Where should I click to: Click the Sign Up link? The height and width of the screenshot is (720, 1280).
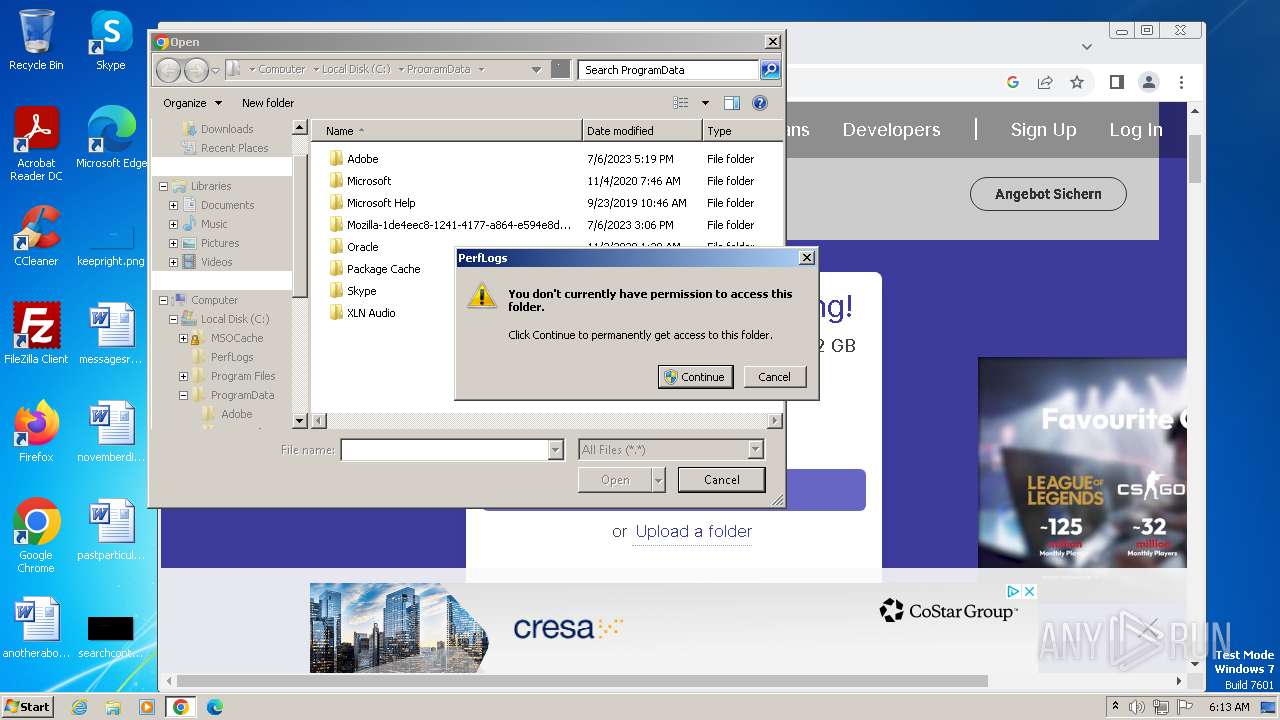pyautogui.click(x=1043, y=130)
